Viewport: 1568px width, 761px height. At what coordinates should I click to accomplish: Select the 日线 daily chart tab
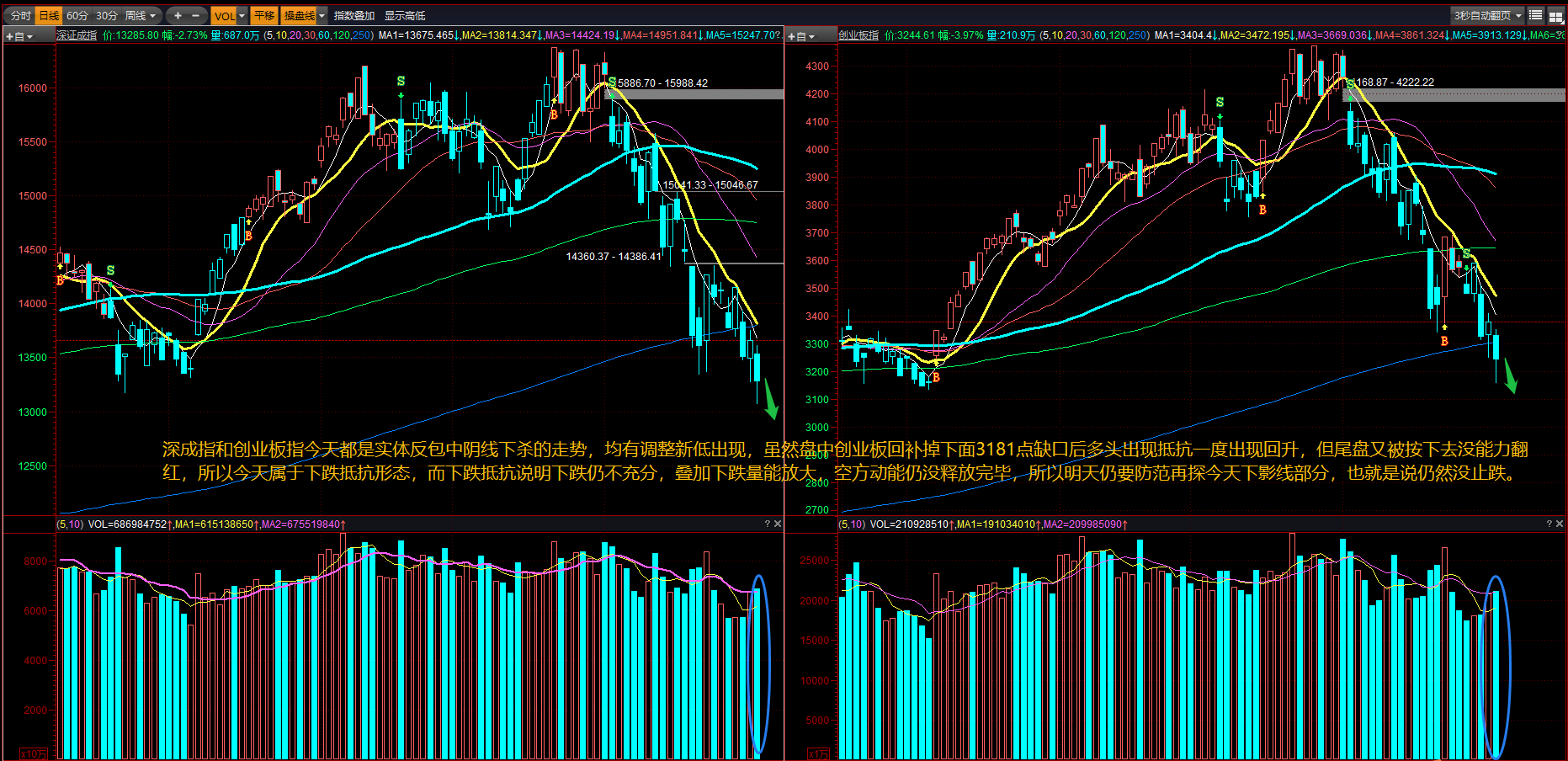[x=49, y=15]
